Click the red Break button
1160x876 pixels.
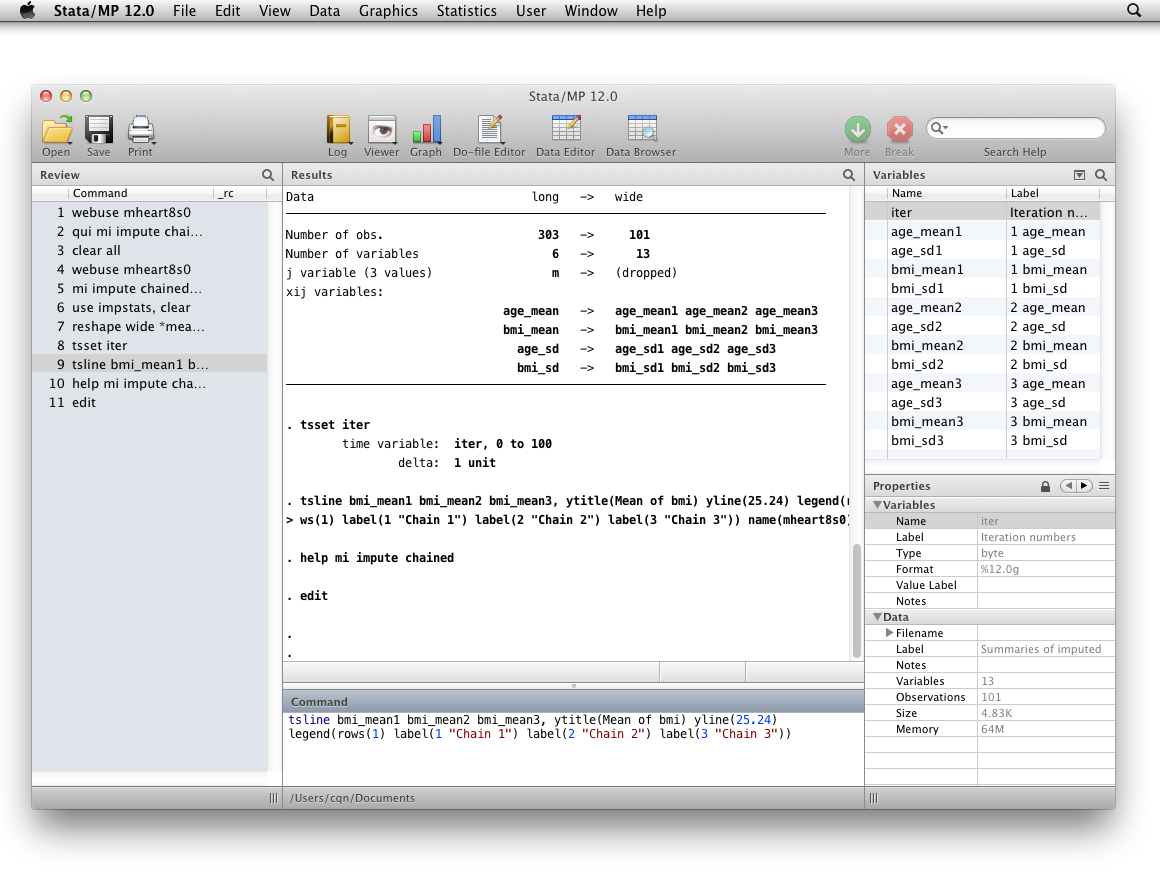900,129
